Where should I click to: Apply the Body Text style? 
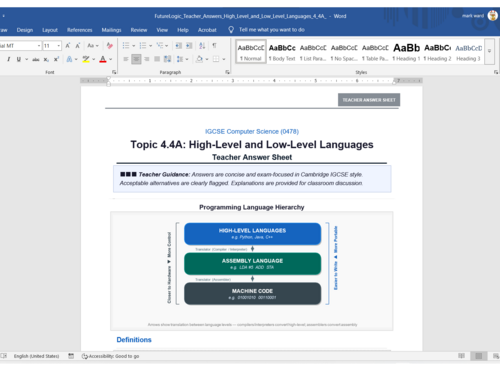282,52
